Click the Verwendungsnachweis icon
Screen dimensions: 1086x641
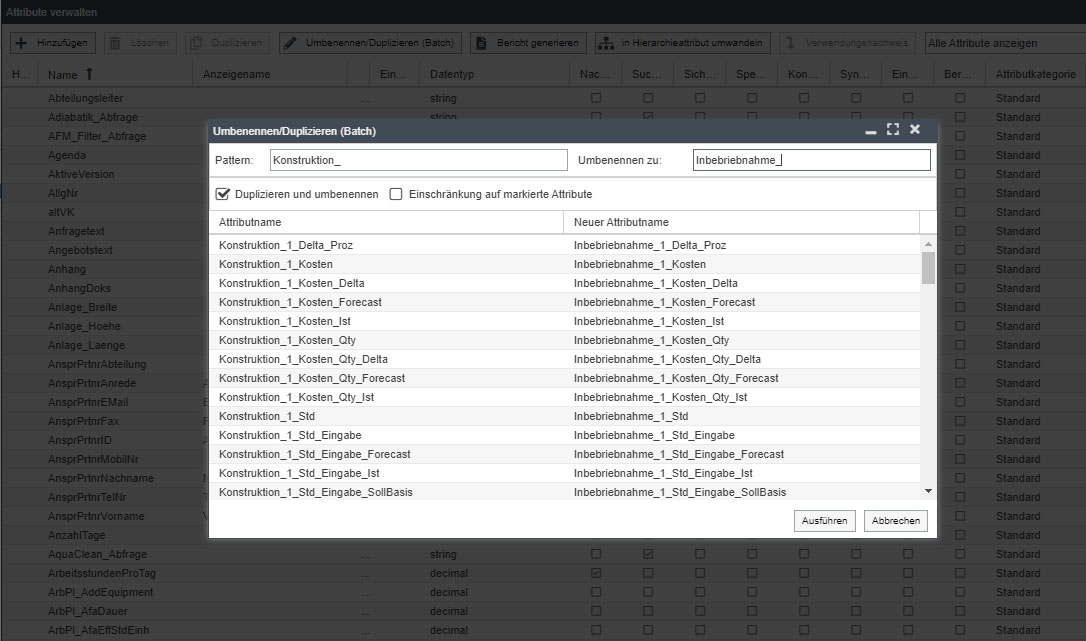(790, 43)
